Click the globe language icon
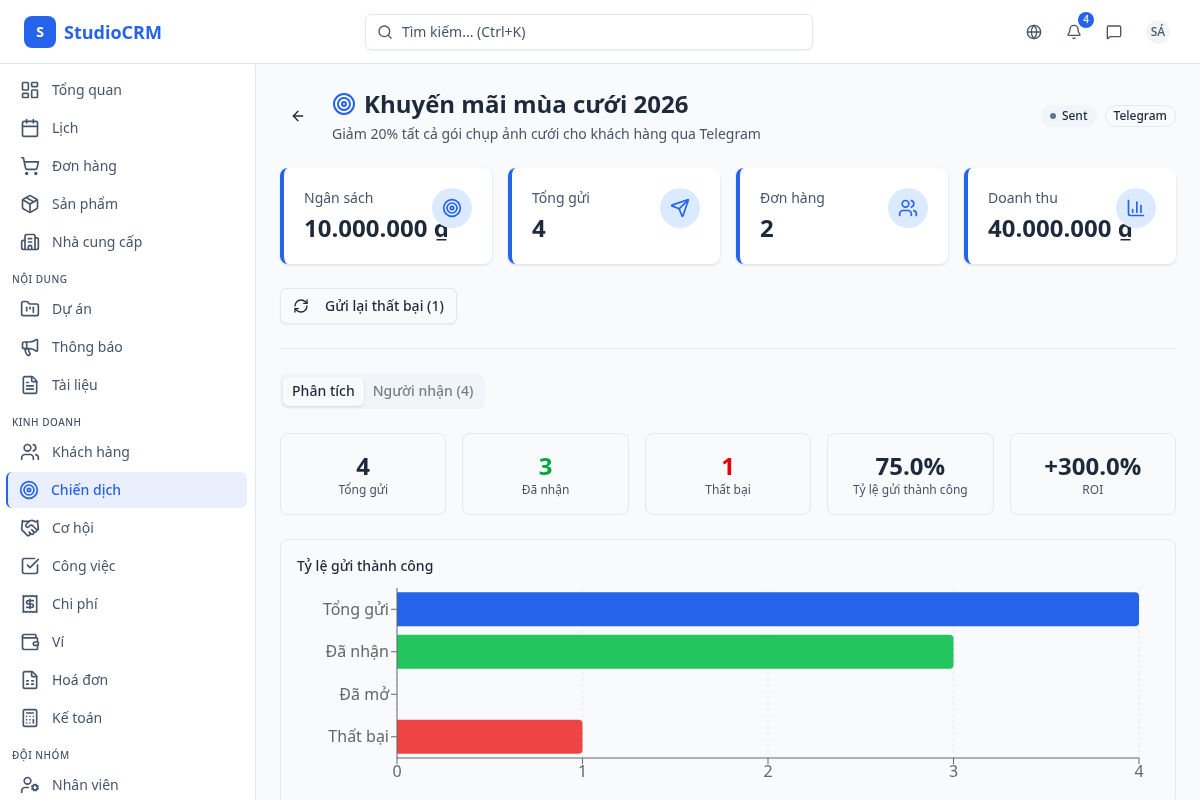Viewport: 1200px width, 800px height. 1033,32
